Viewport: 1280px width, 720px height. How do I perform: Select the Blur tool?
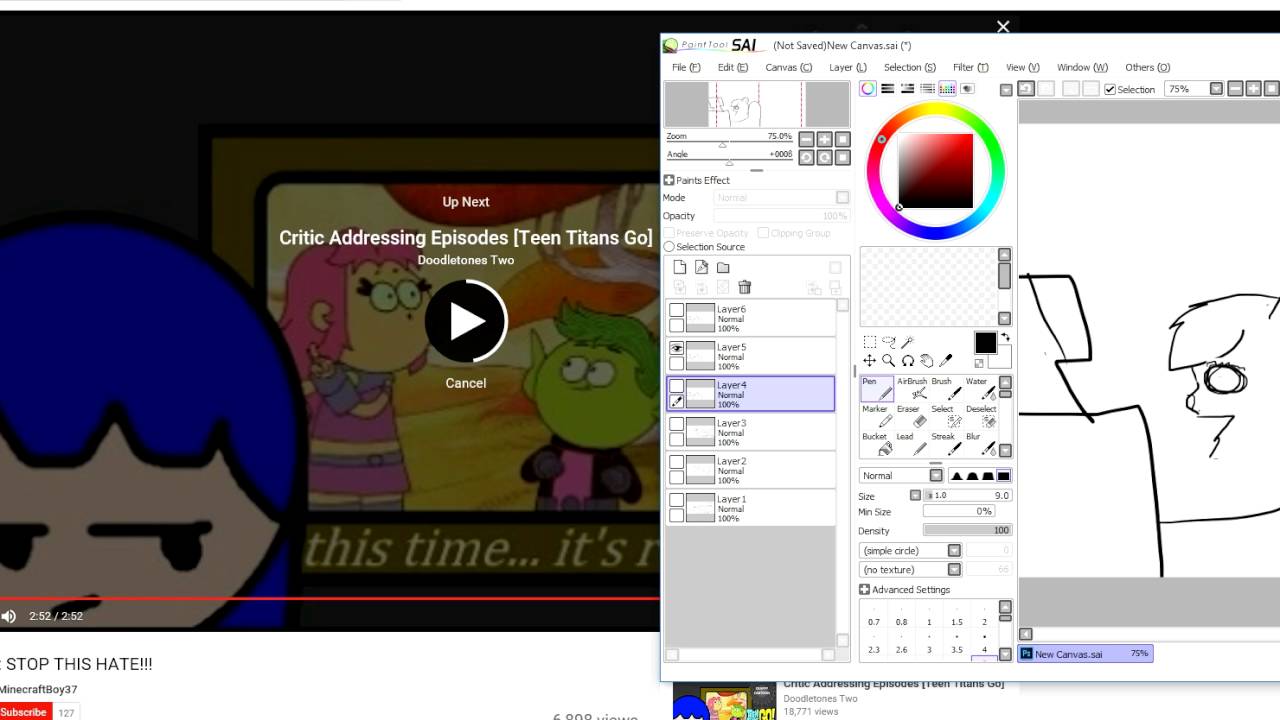pyautogui.click(x=980, y=443)
